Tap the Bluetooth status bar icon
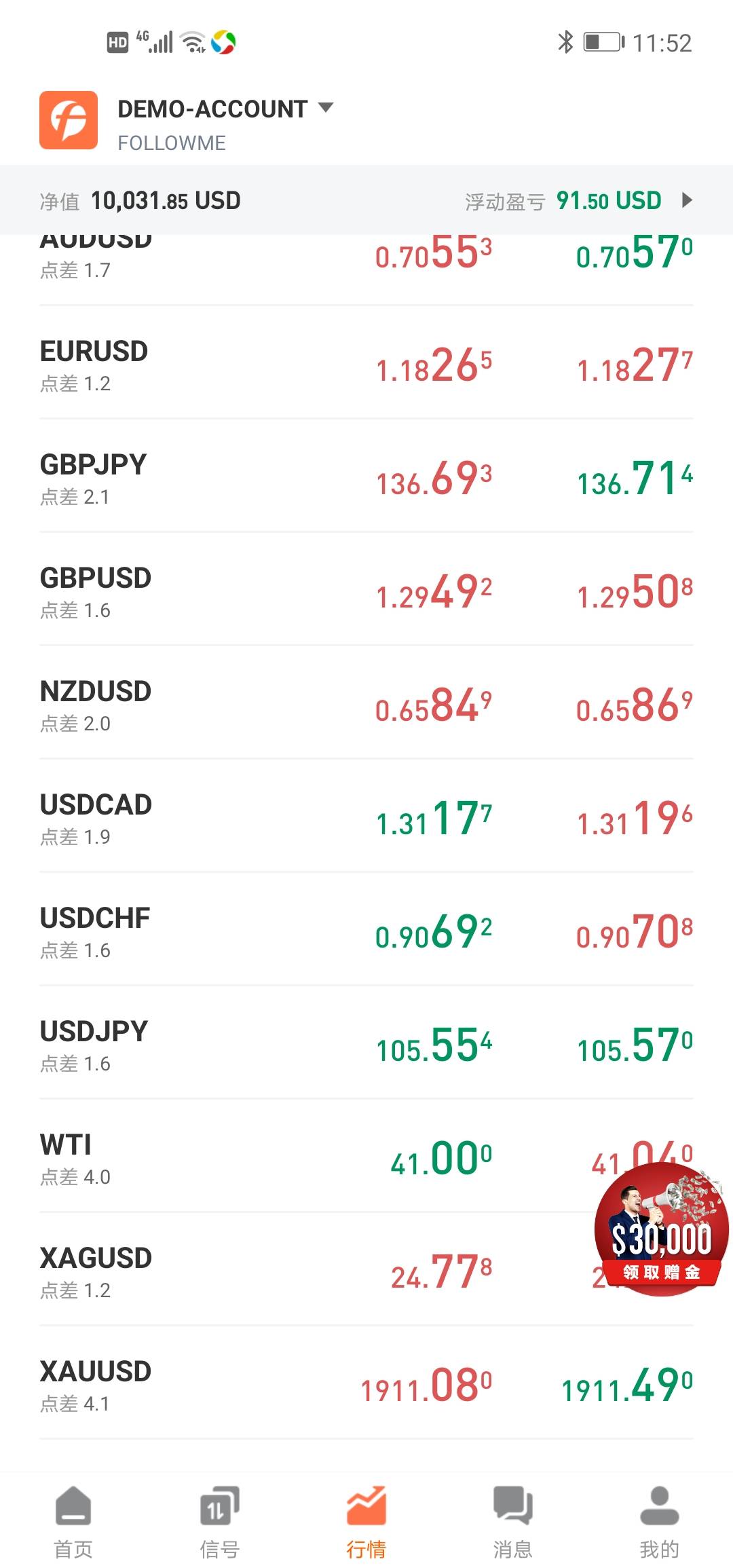733x1568 pixels. pyautogui.click(x=565, y=42)
